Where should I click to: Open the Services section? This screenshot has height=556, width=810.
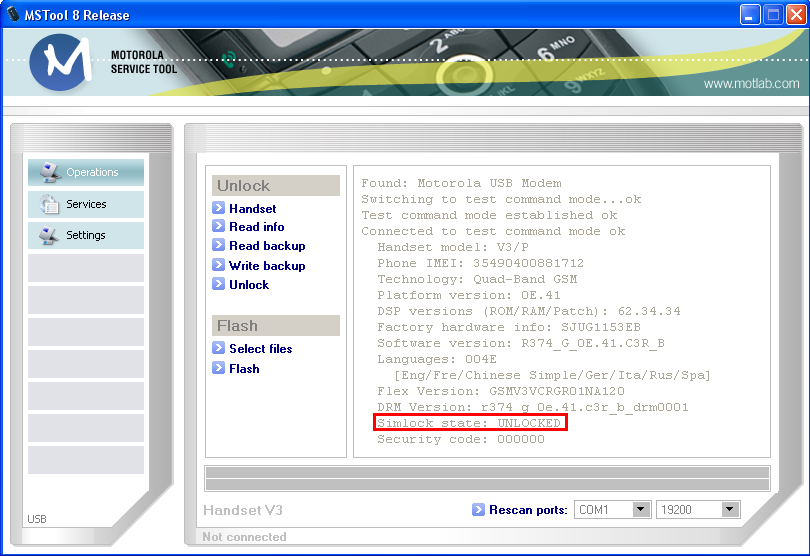point(86,204)
